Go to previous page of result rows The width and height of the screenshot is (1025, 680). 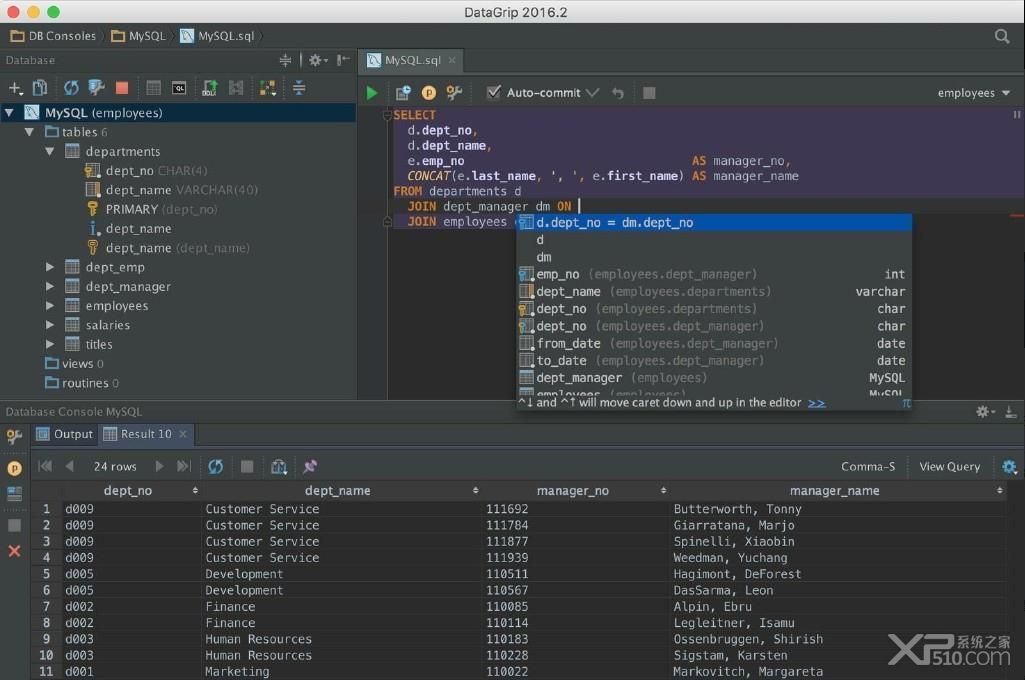coord(69,466)
